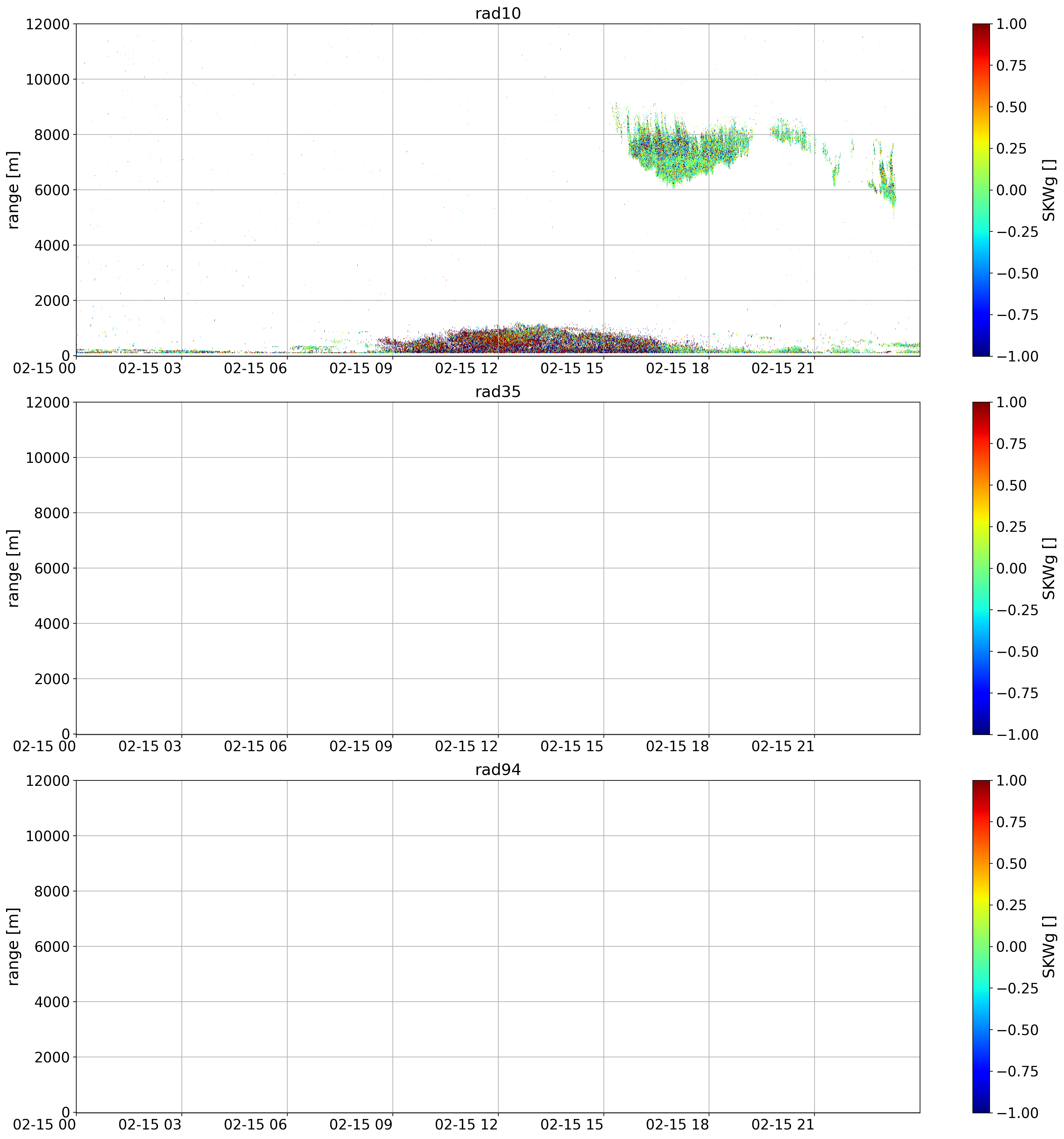Click the rad94 plot title
1064x1139 pixels.
click(x=498, y=770)
